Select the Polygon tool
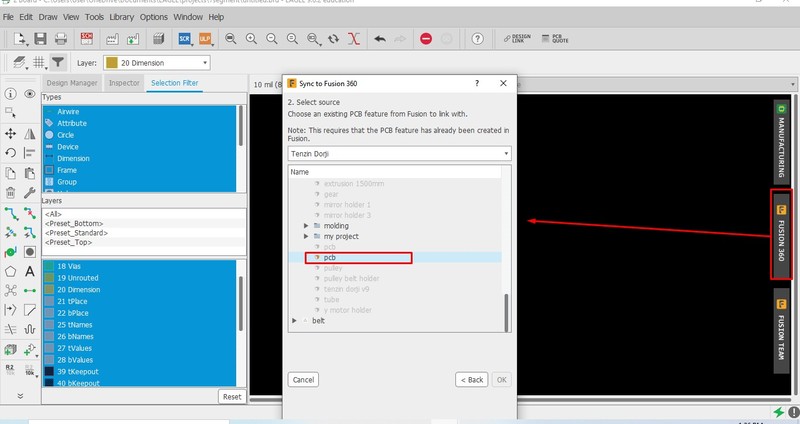 10,271
